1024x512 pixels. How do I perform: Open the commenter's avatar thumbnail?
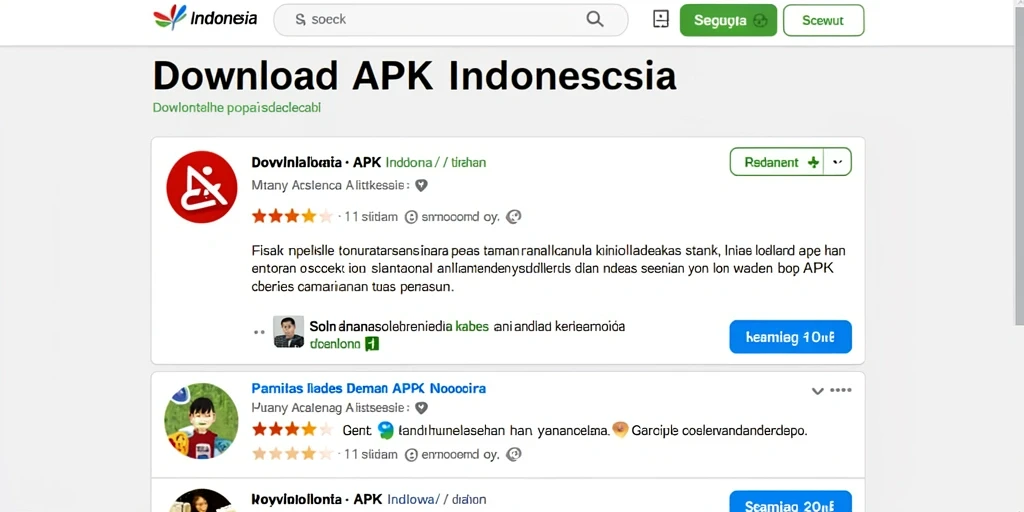click(x=288, y=332)
